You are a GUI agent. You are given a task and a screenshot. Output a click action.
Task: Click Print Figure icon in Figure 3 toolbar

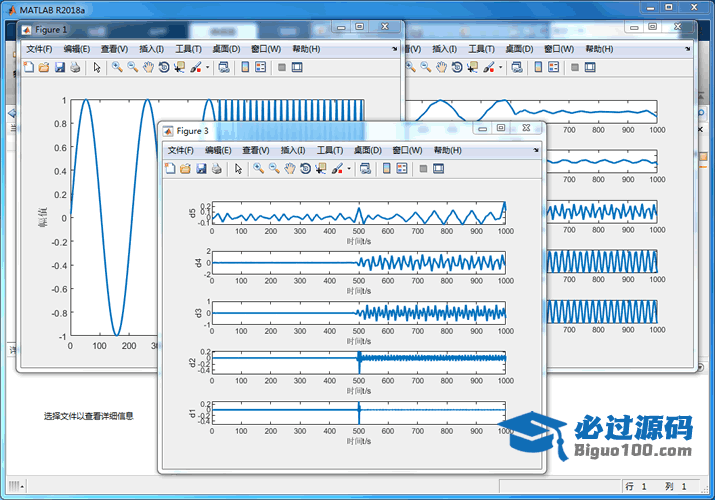[x=217, y=169]
